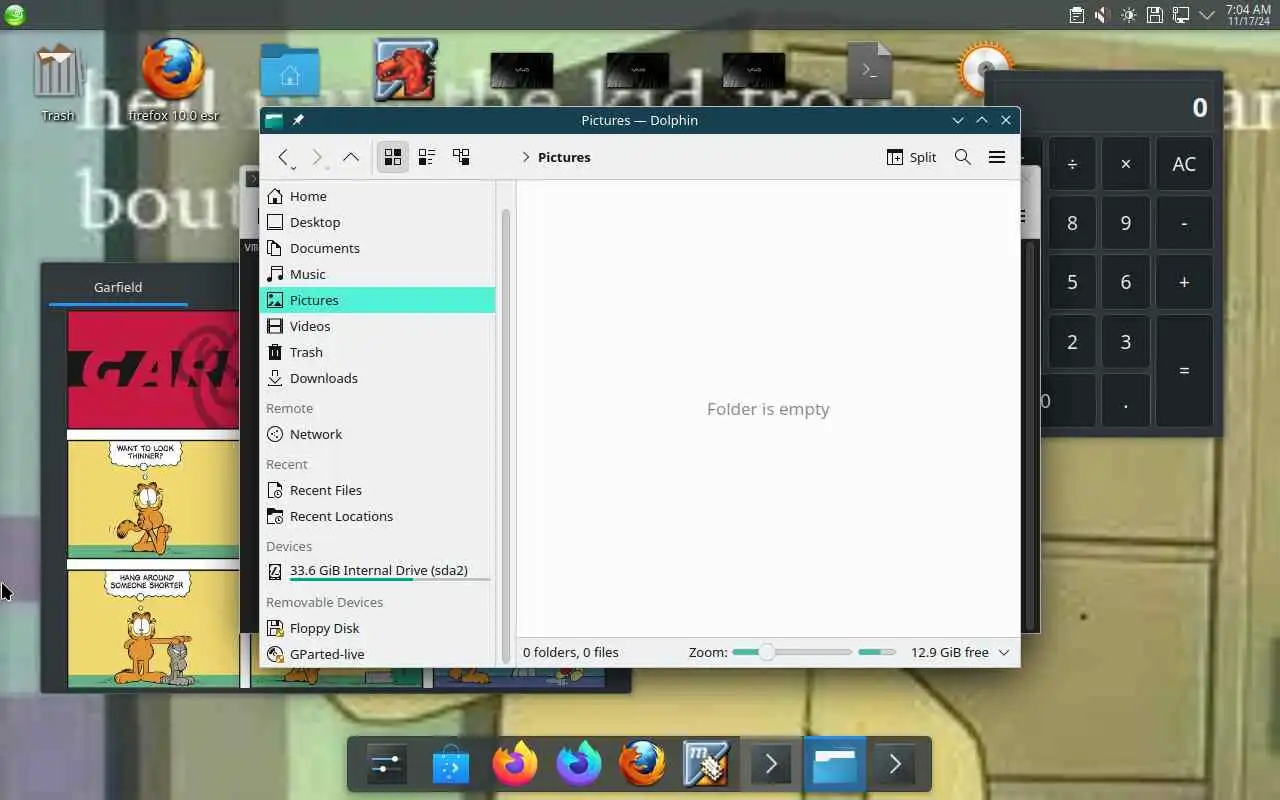Open Dolphin's hamburger menu

[x=997, y=157]
